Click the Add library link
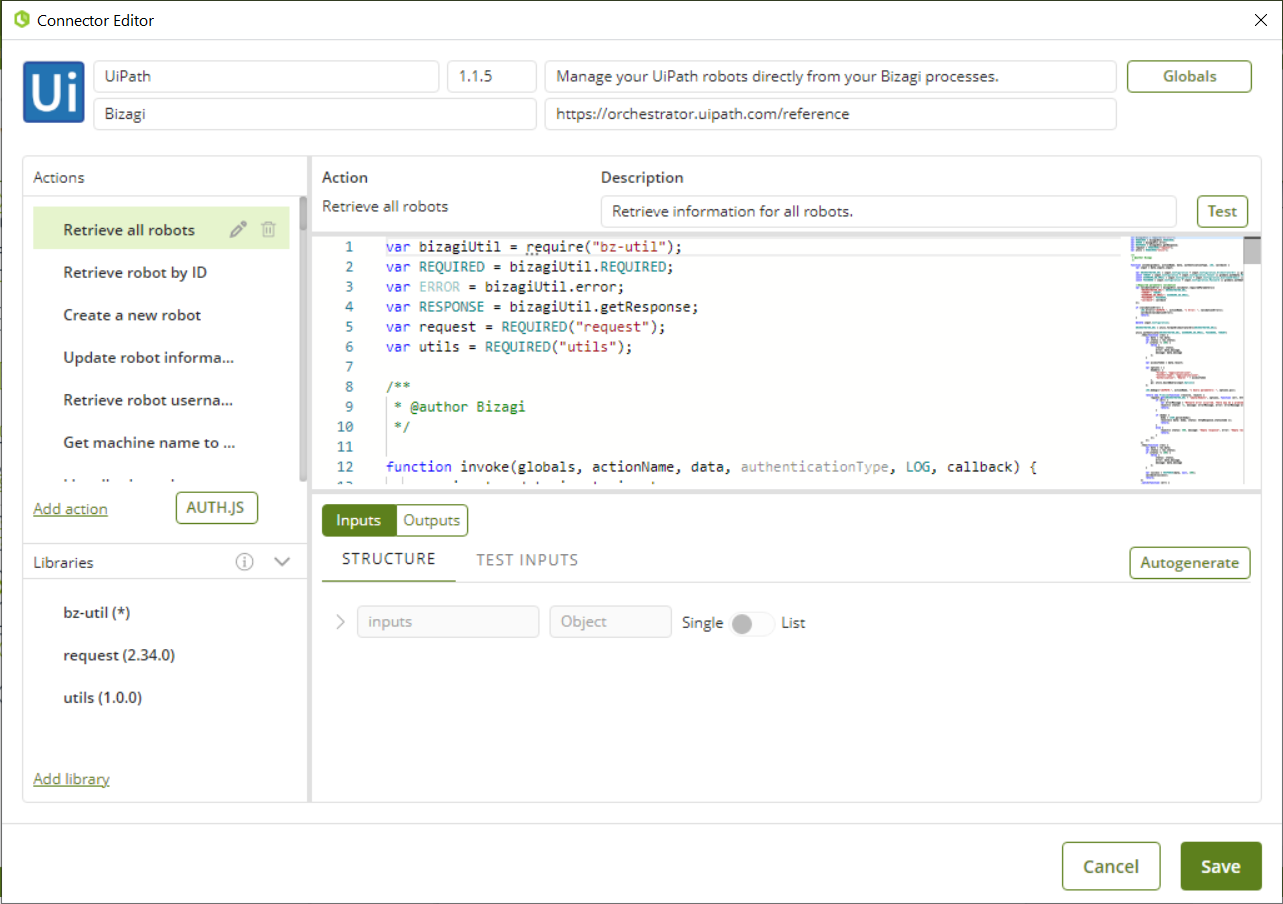Viewport: 1283px width, 904px height. click(71, 779)
